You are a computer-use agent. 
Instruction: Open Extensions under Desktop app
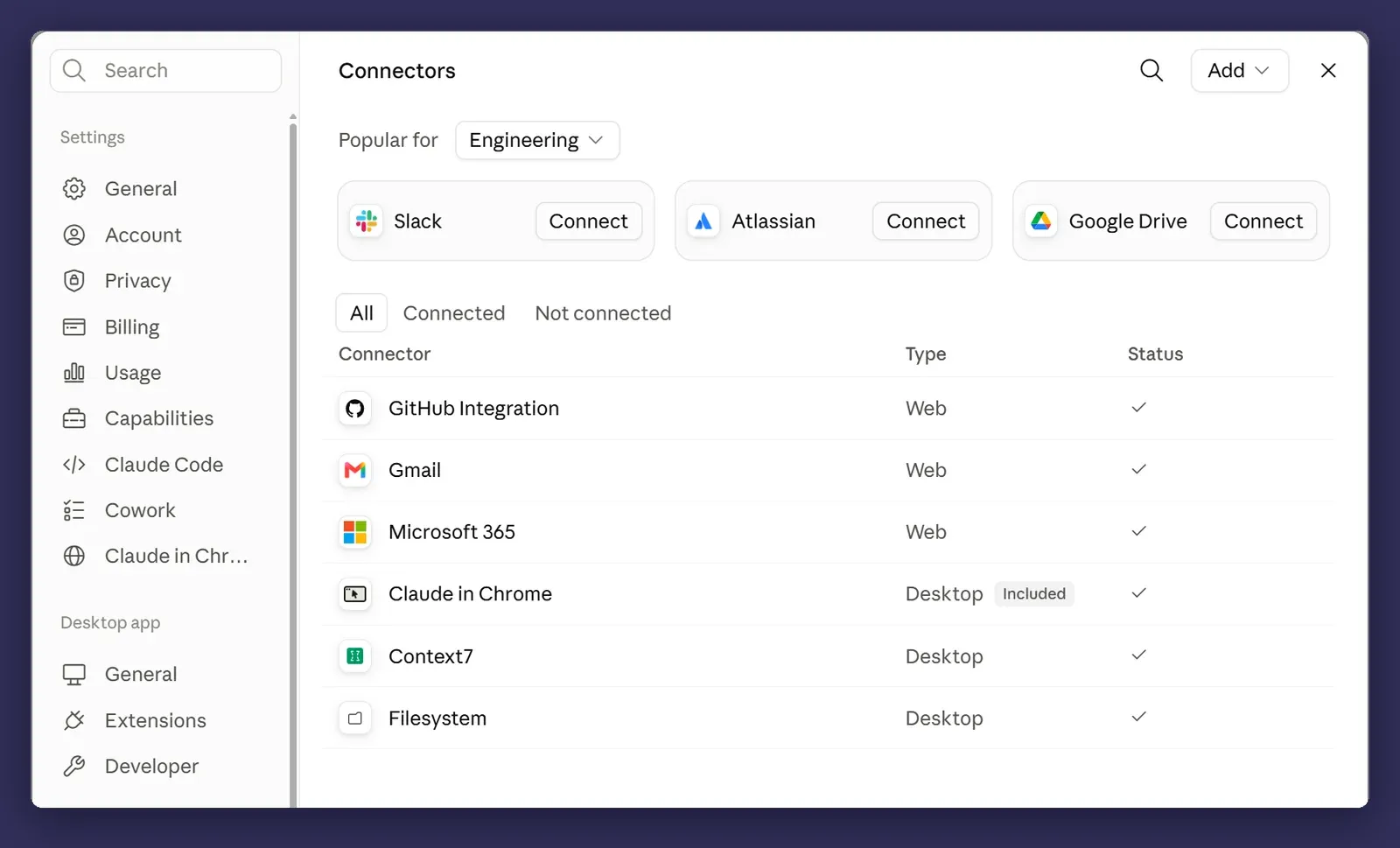click(x=155, y=720)
